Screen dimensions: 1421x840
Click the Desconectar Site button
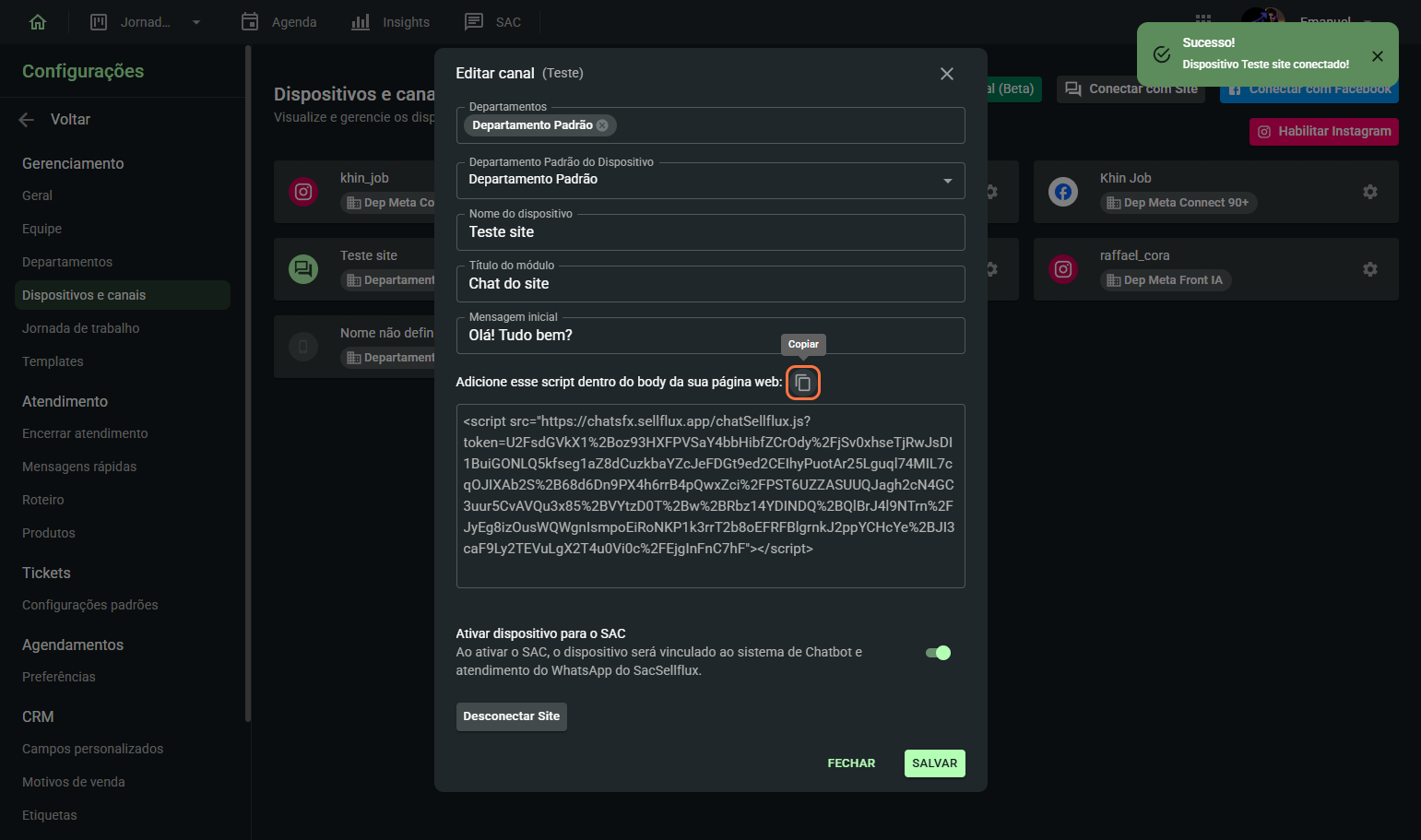tap(512, 716)
